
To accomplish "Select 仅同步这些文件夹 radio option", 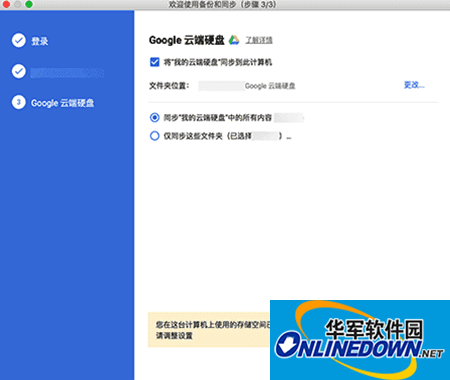I will click(x=154, y=136).
